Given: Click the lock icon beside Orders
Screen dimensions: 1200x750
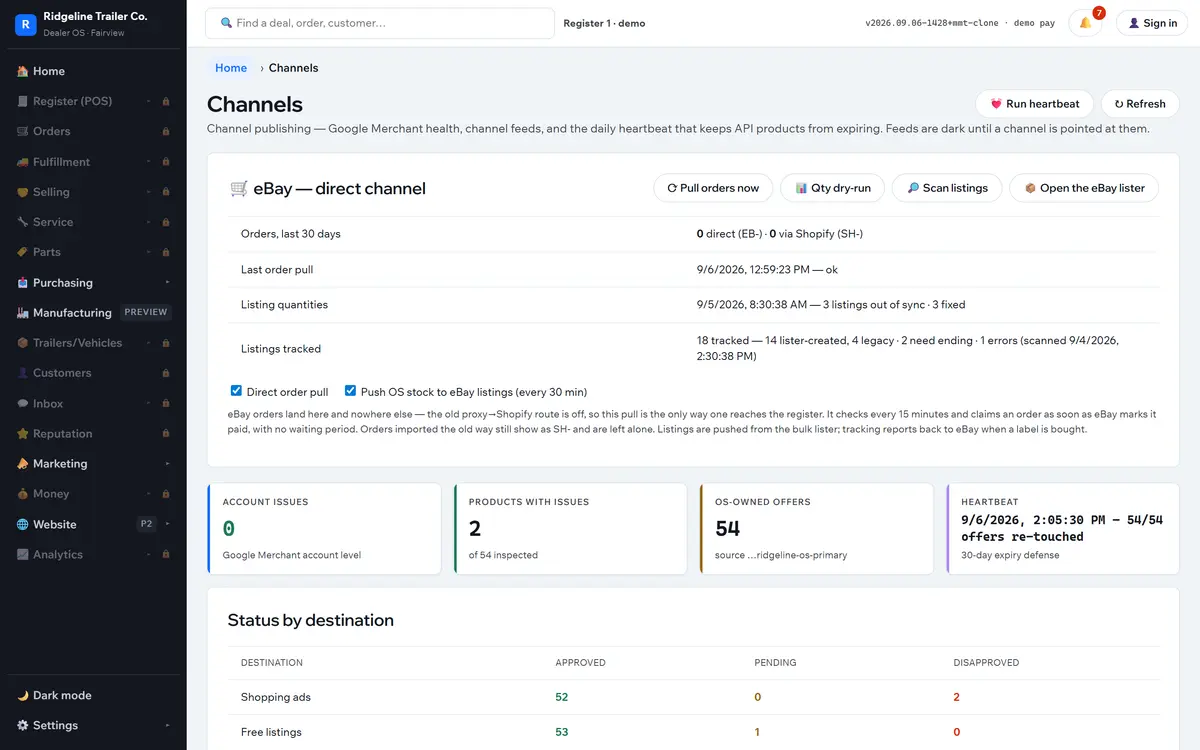Looking at the screenshot, I should [165, 131].
